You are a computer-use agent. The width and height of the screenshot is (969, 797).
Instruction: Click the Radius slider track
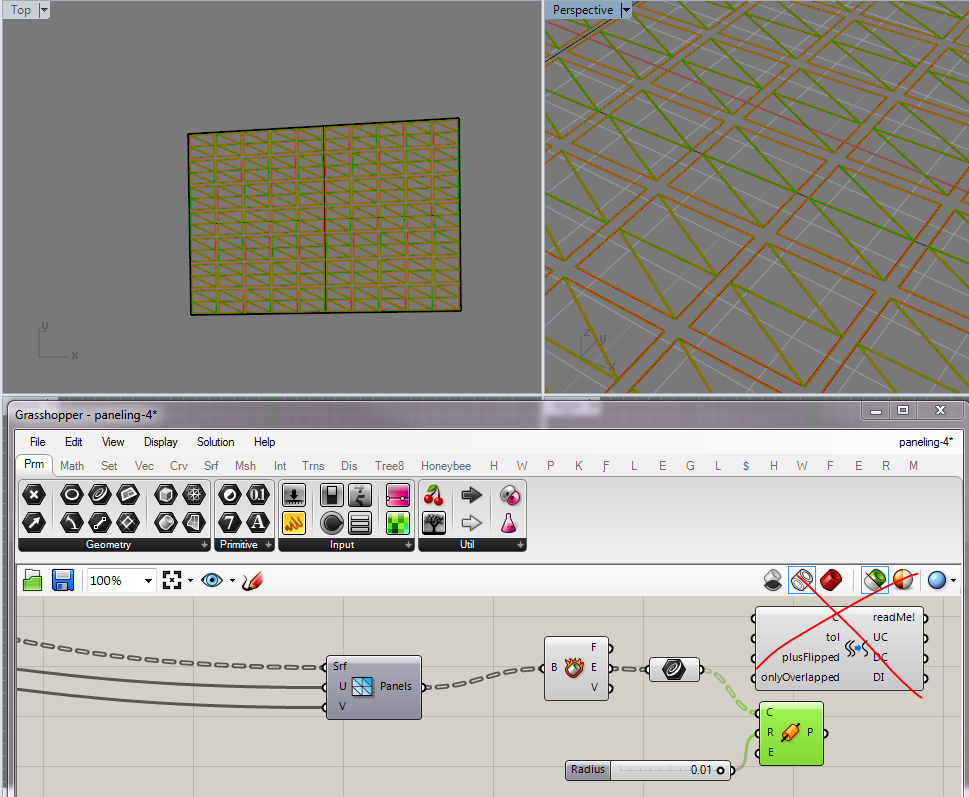point(650,770)
